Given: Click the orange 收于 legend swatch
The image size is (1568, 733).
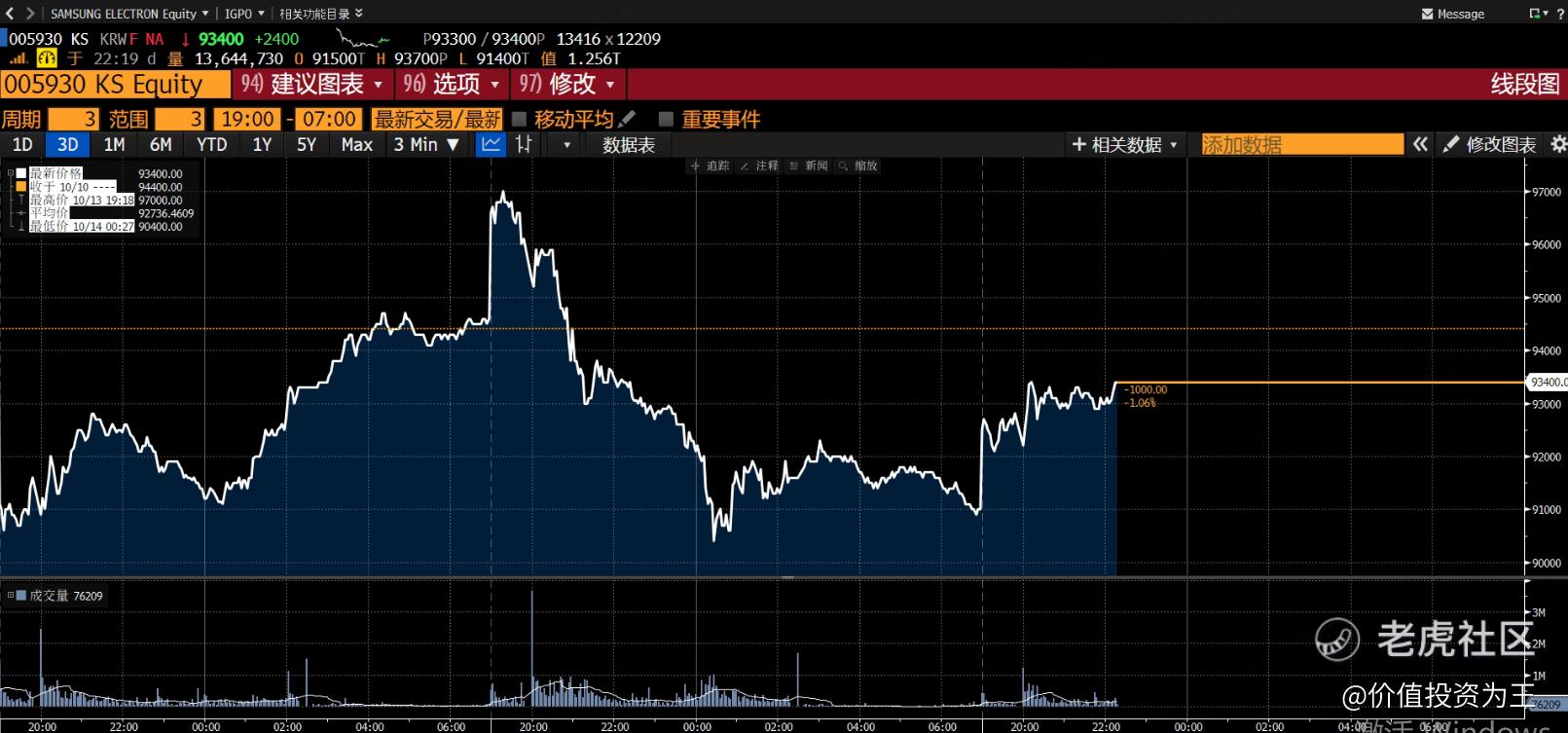Looking at the screenshot, I should click(21, 186).
